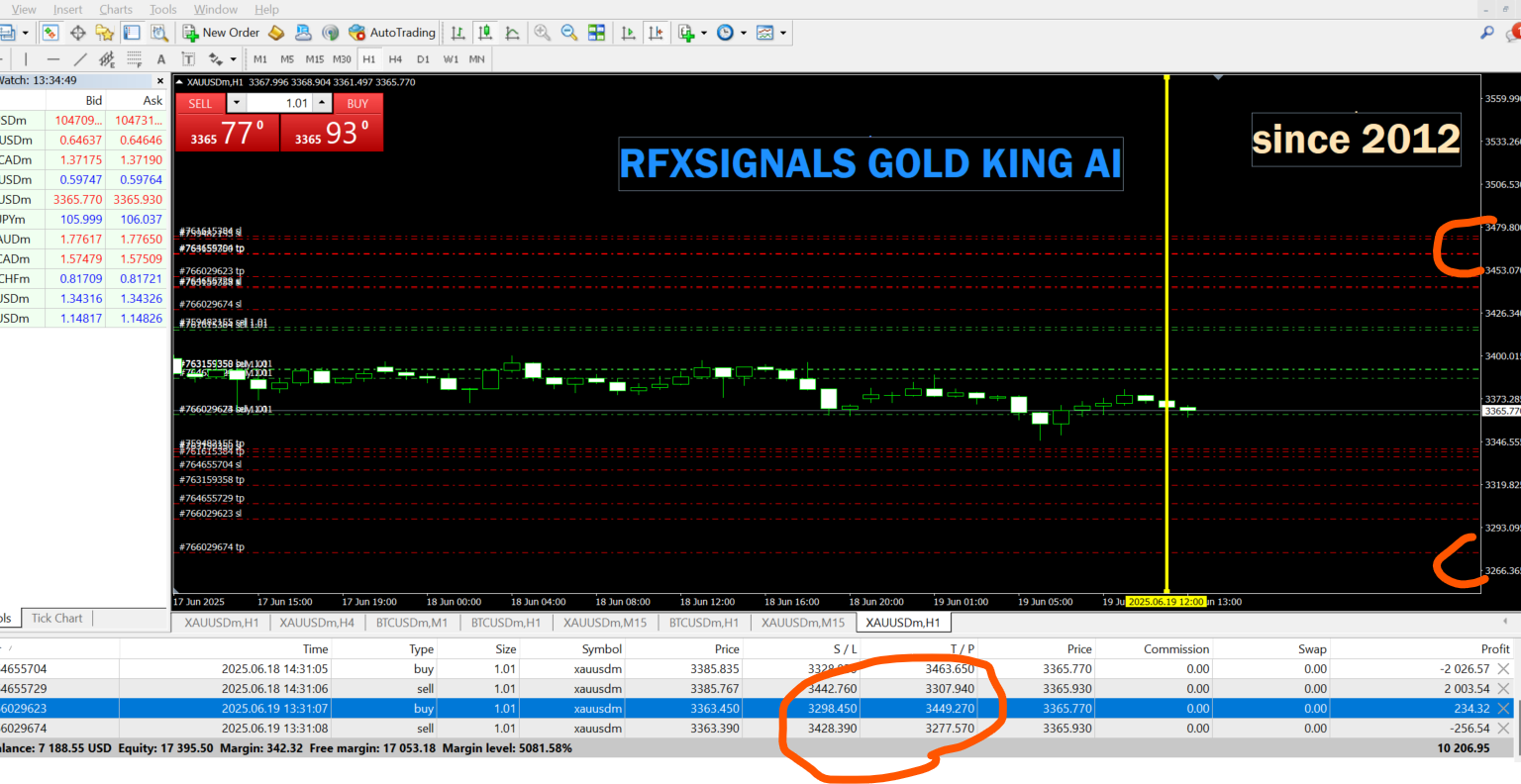Expand the Profiles dropdown arrow
1521x784 pixels.
coord(26,33)
